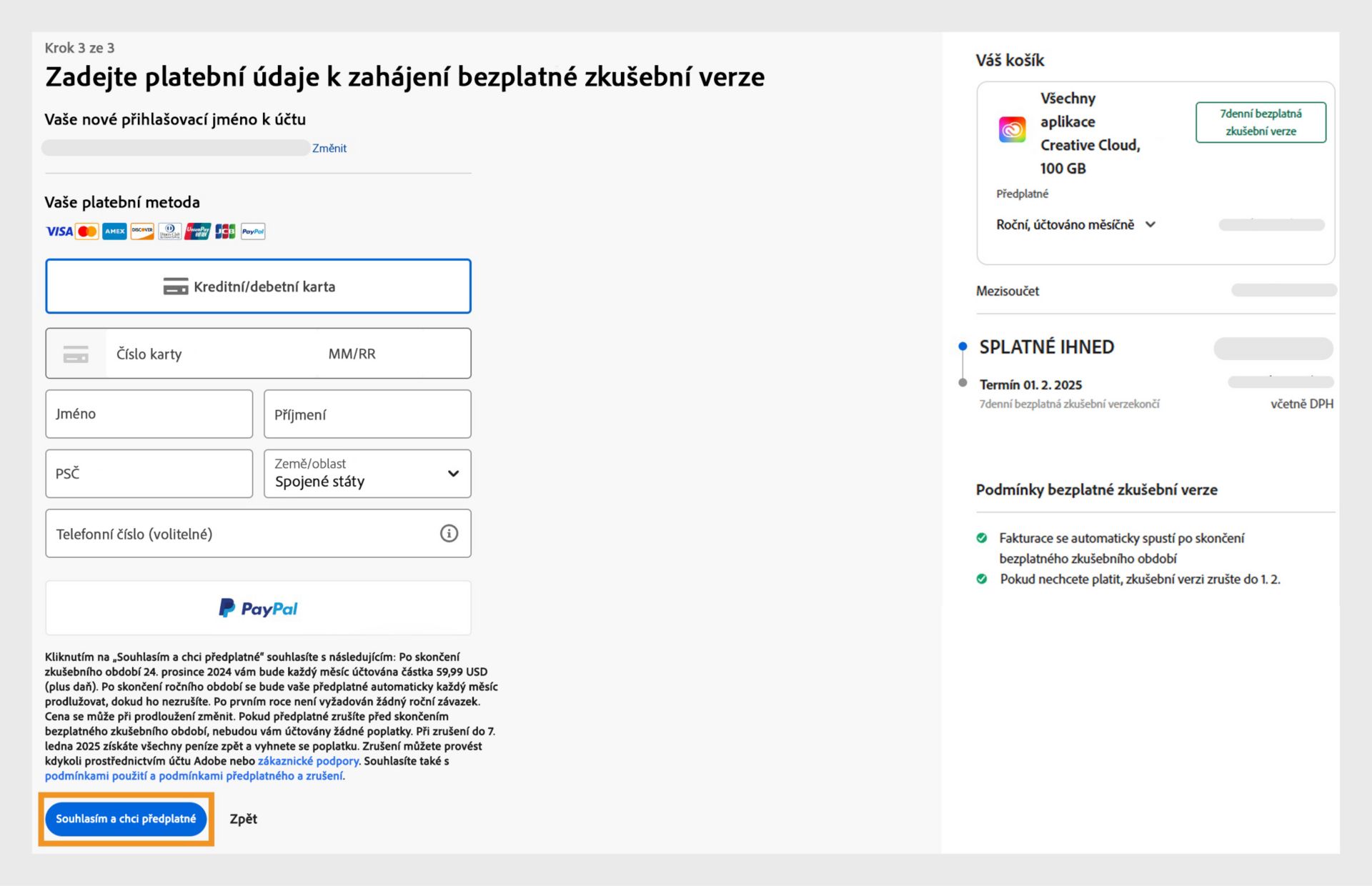This screenshot has width=1372, height=886.
Task: Open the Země/oblast dropdown
Action: pos(367,474)
